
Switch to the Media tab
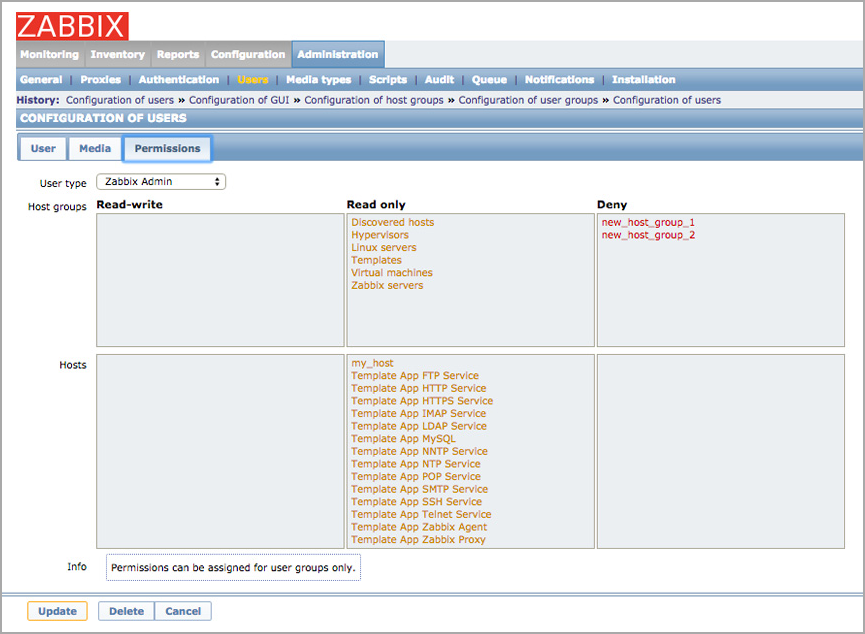point(94,148)
